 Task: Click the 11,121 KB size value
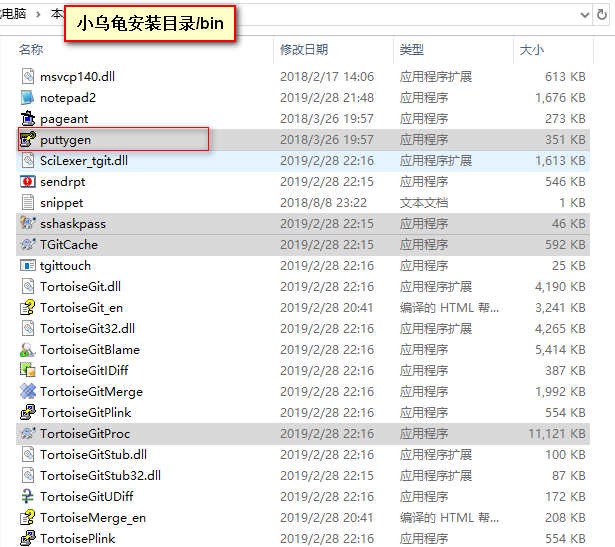pyautogui.click(x=557, y=434)
